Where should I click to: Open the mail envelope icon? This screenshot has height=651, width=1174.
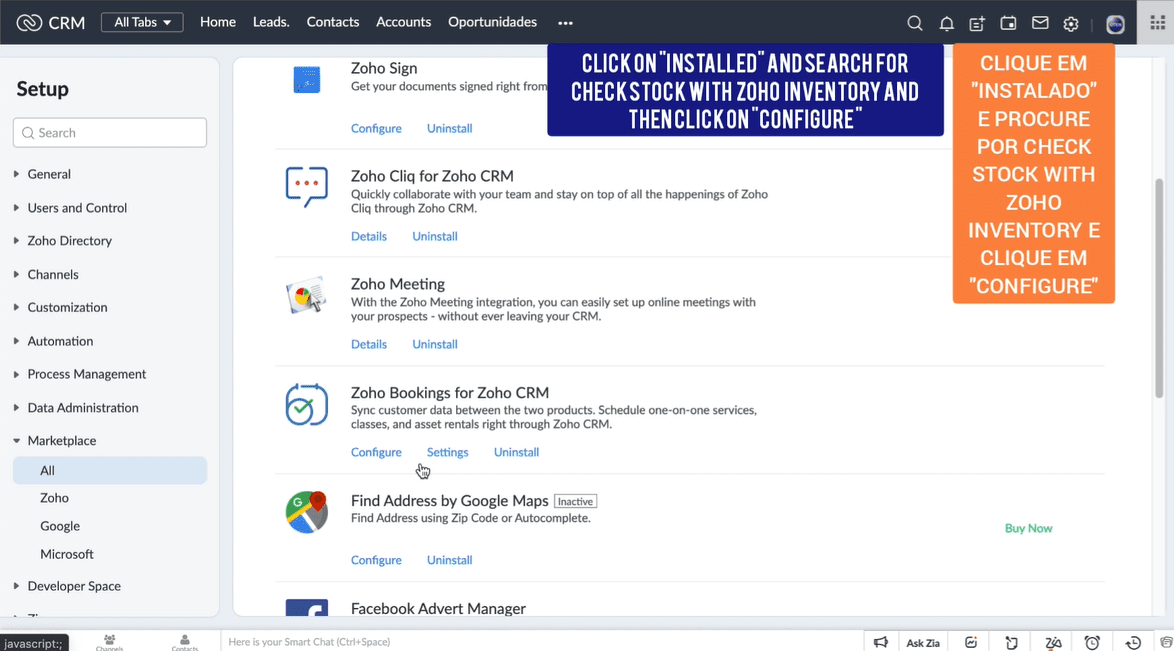pos(1040,23)
